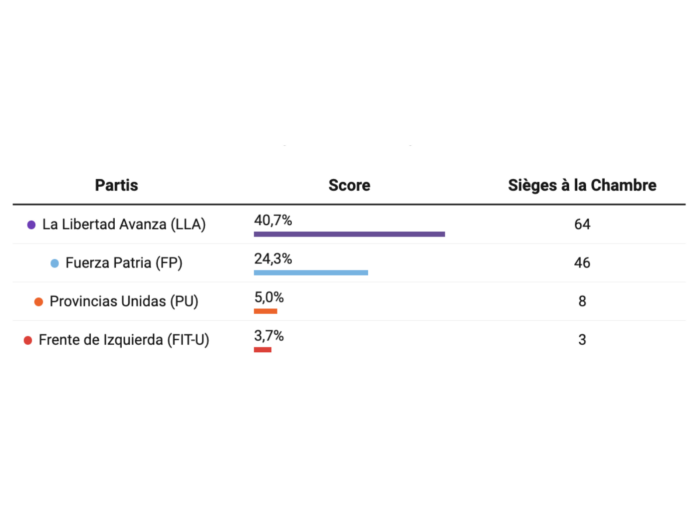The height and width of the screenshot is (516, 688).
Task: Sort by the Partis column header
Action: pyautogui.click(x=116, y=185)
